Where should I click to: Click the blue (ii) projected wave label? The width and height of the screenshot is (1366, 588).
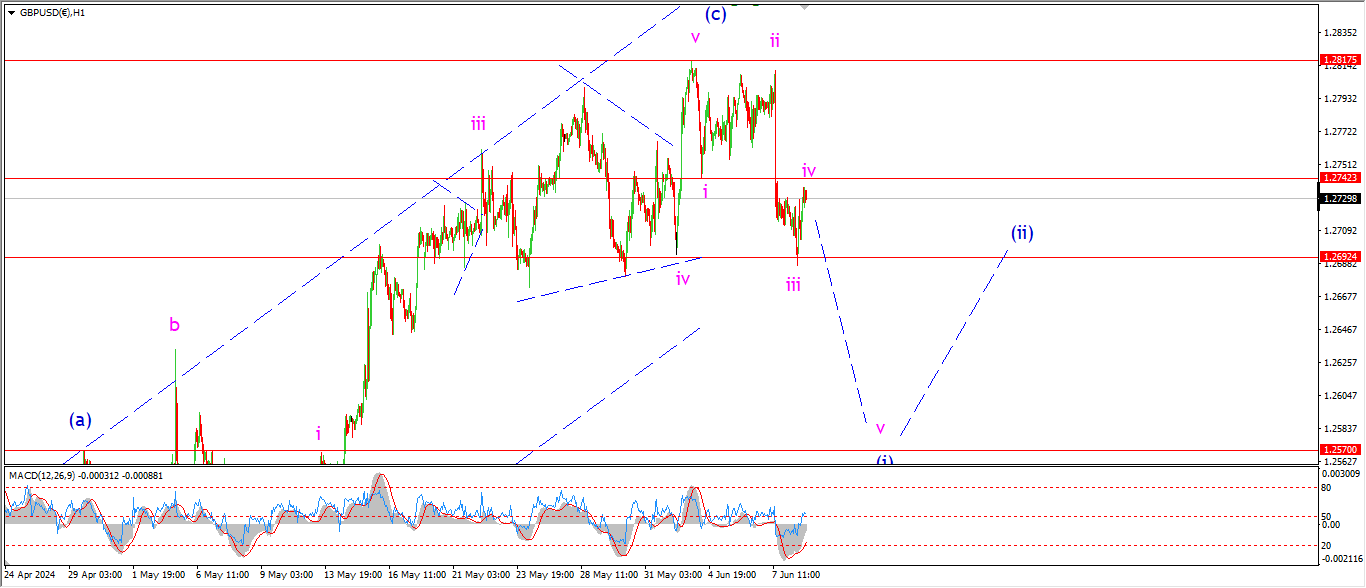(x=1021, y=233)
